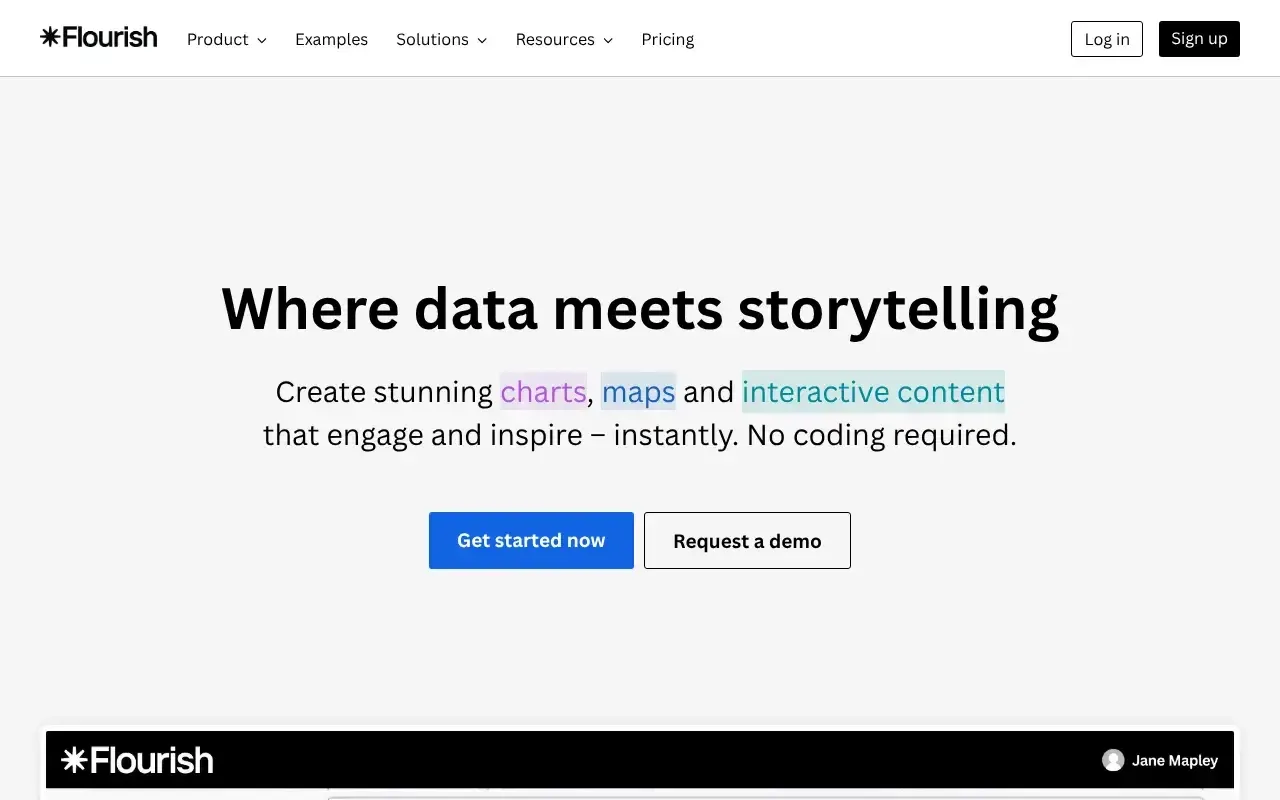Screen dimensions: 1280x800
Task: Expand the Resources dropdown chevron
Action: point(608,40)
